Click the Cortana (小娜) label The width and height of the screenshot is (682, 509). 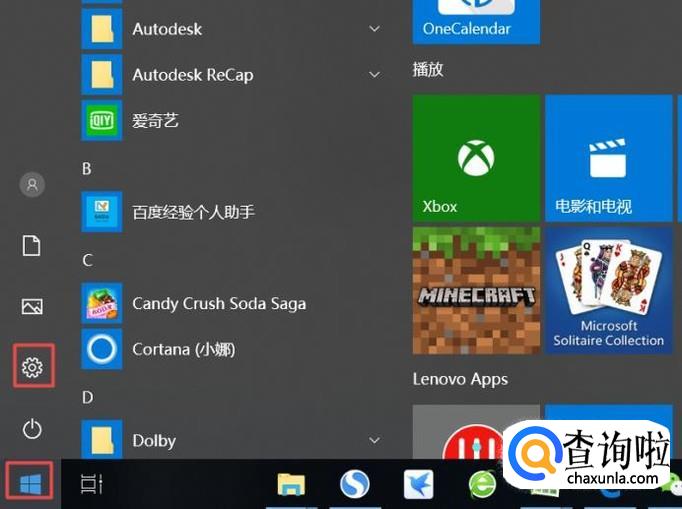pyautogui.click(x=184, y=349)
